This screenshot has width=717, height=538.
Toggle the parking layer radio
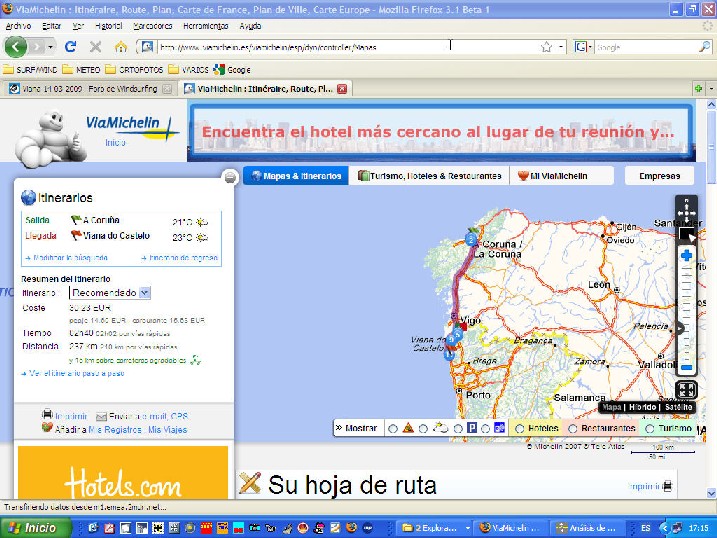click(458, 429)
